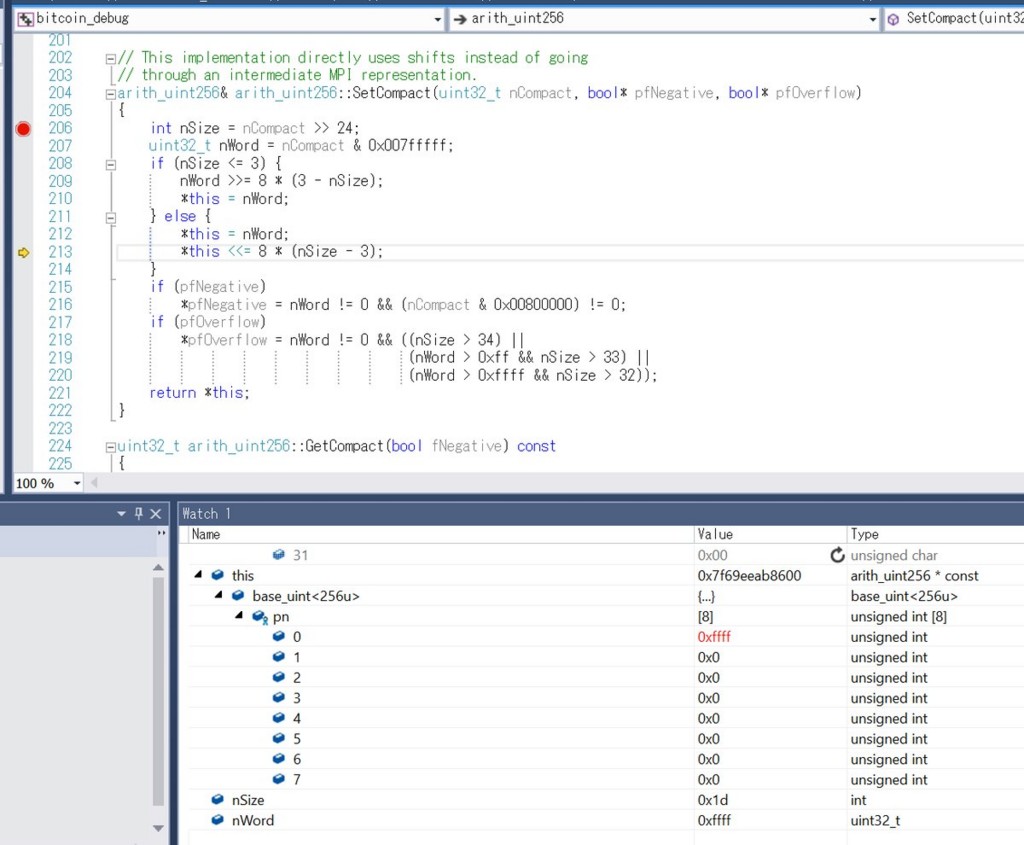The image size is (1024, 845).
Task: Click the left panel vertical scrollbar thumb
Action: coord(158,691)
